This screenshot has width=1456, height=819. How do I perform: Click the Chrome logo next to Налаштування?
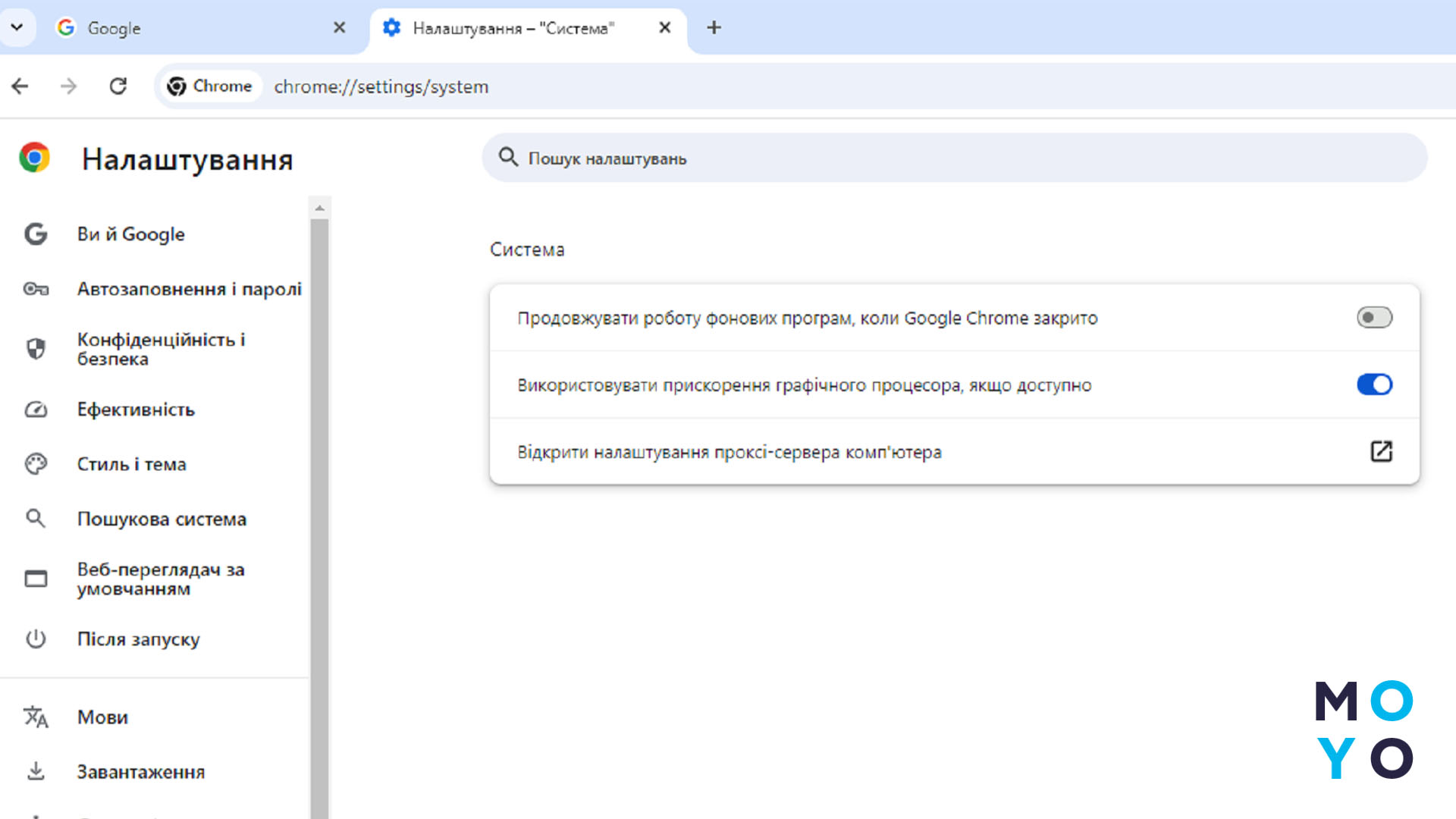click(x=35, y=158)
